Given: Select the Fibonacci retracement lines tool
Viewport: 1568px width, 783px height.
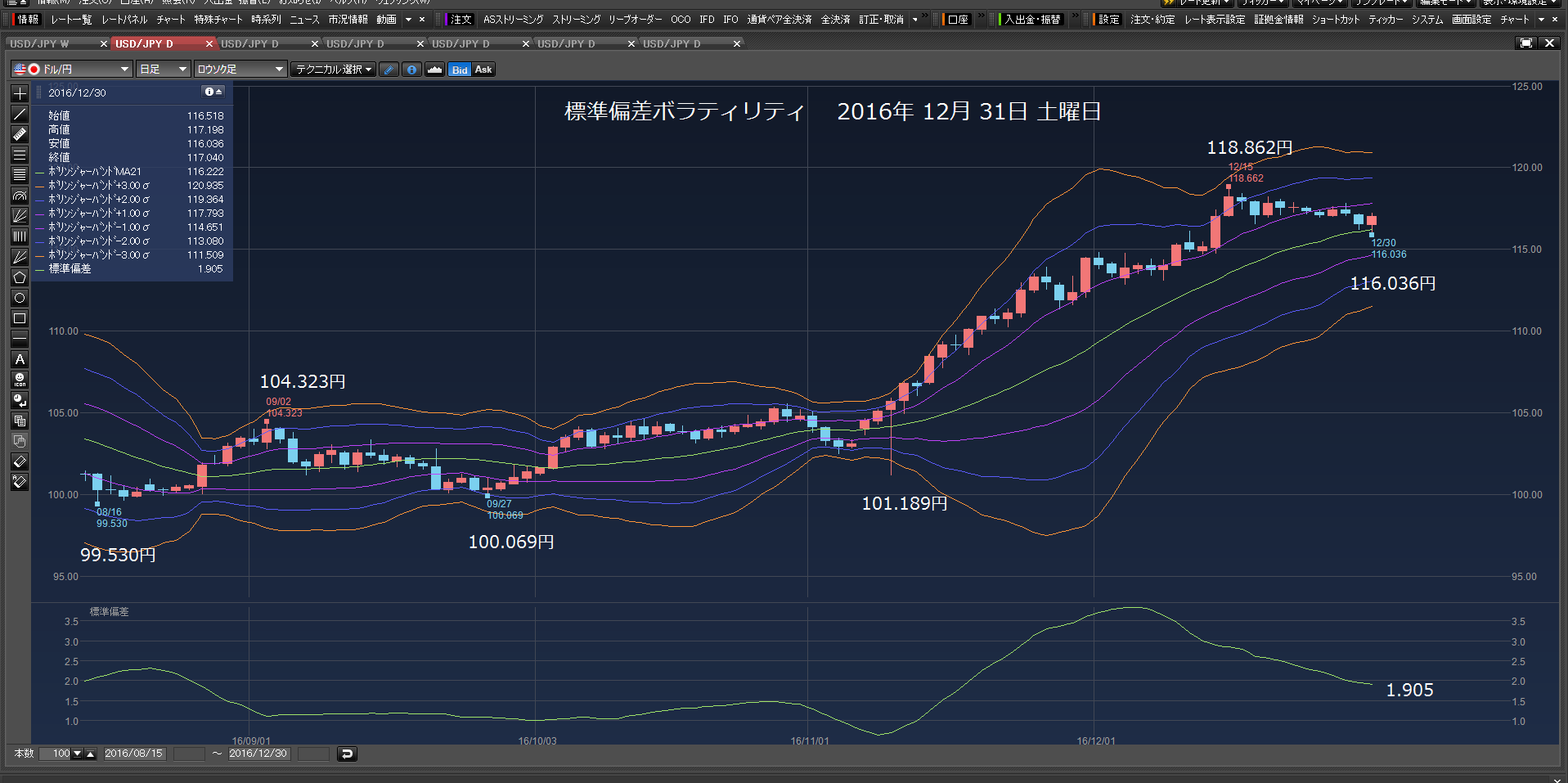Looking at the screenshot, I should click(20, 175).
